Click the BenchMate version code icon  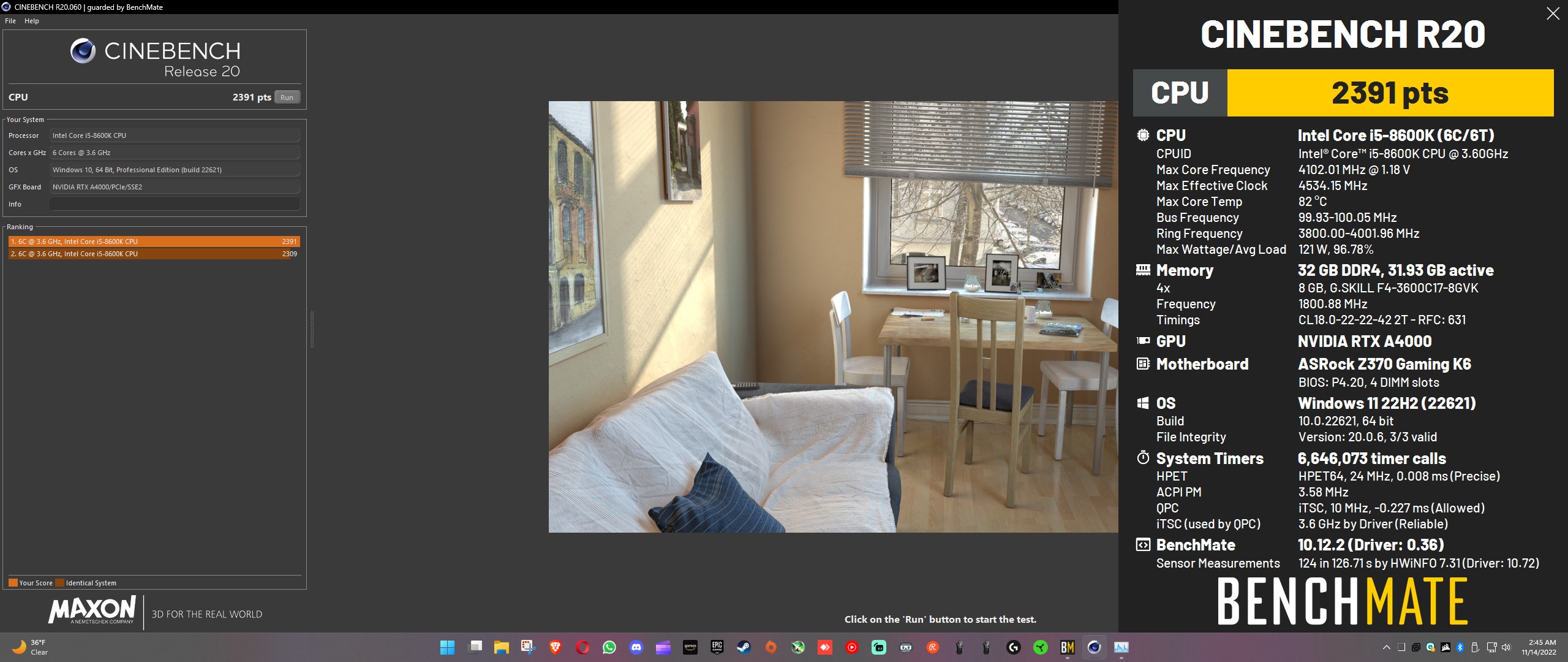pos(1143,545)
